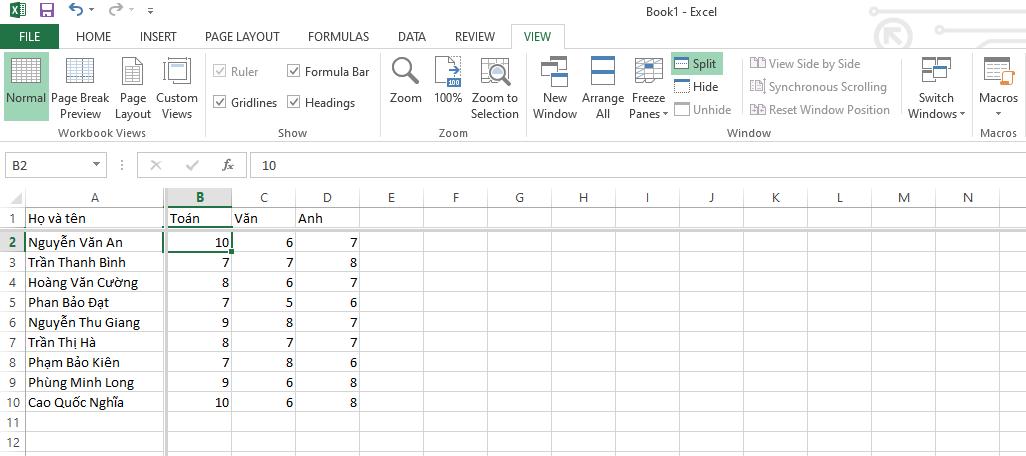Viewport: 1026px width, 456px height.
Task: Click the Save icon in title bar
Action: (x=47, y=11)
